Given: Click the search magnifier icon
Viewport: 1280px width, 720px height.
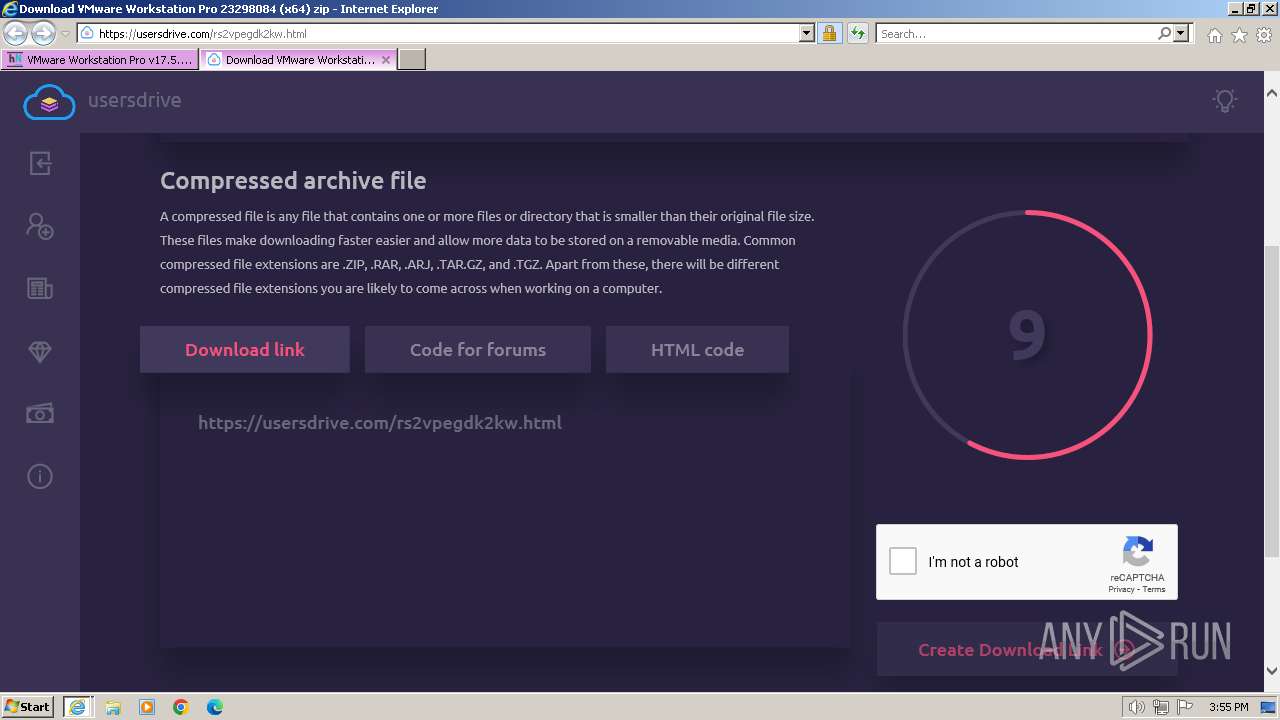Looking at the screenshot, I should point(1164,33).
